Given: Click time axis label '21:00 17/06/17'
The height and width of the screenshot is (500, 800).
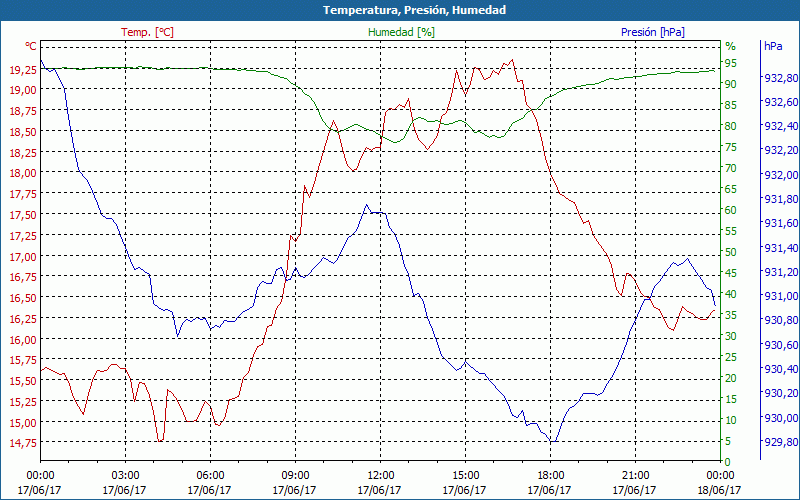Looking at the screenshot, I should [x=635, y=483].
